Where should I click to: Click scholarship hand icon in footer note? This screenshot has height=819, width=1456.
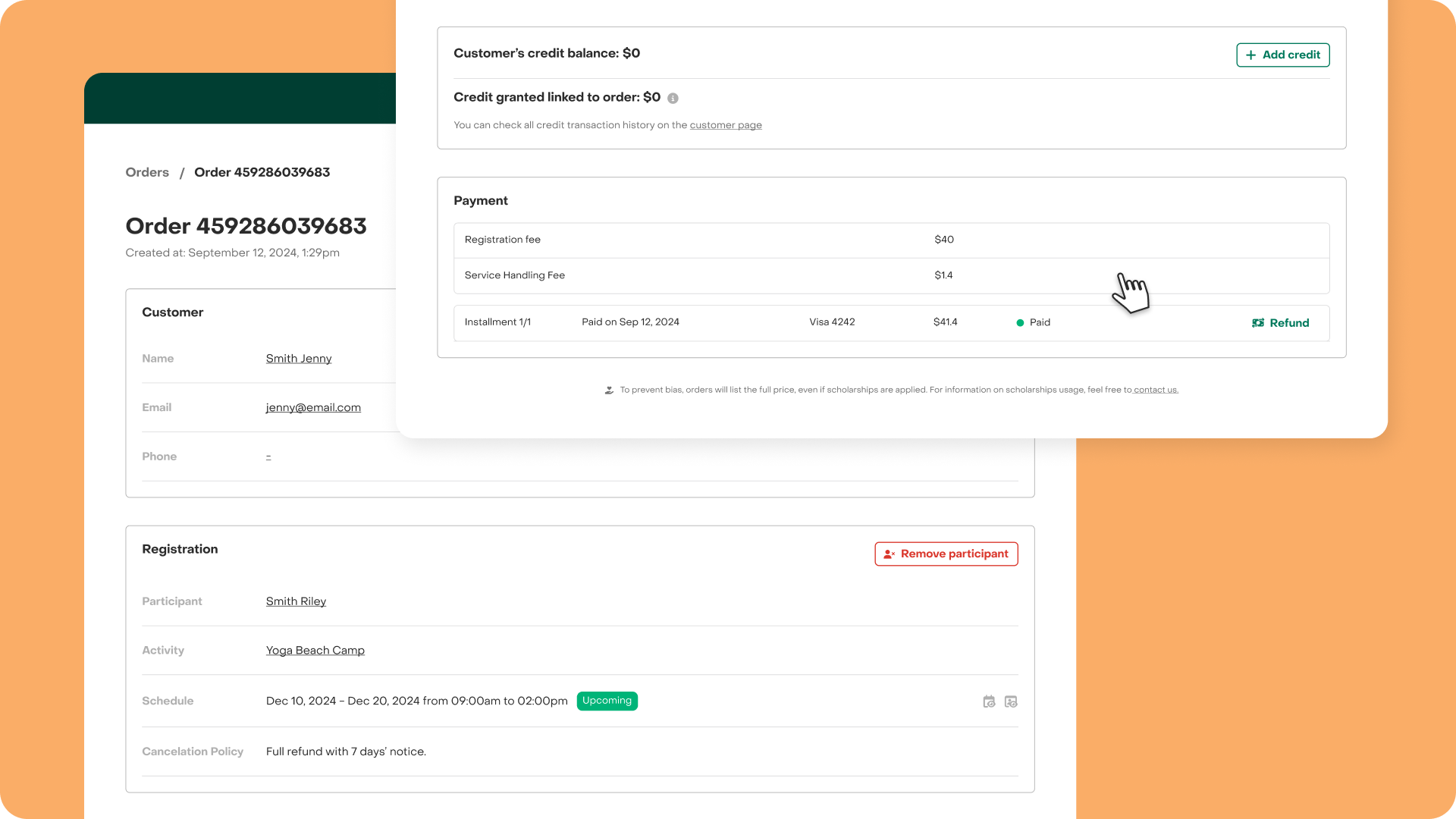[x=609, y=390]
